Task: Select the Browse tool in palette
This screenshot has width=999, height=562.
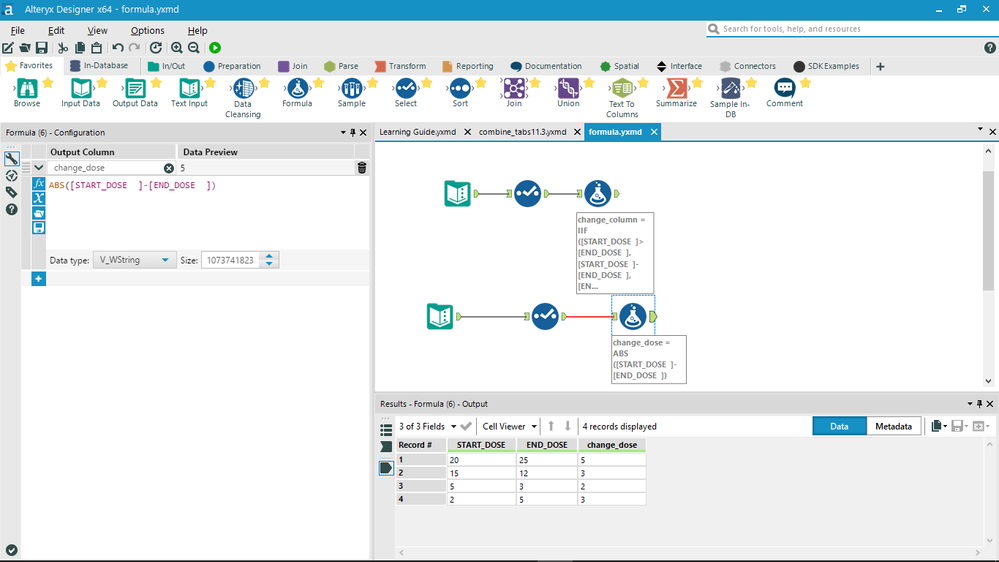Action: (x=27, y=92)
